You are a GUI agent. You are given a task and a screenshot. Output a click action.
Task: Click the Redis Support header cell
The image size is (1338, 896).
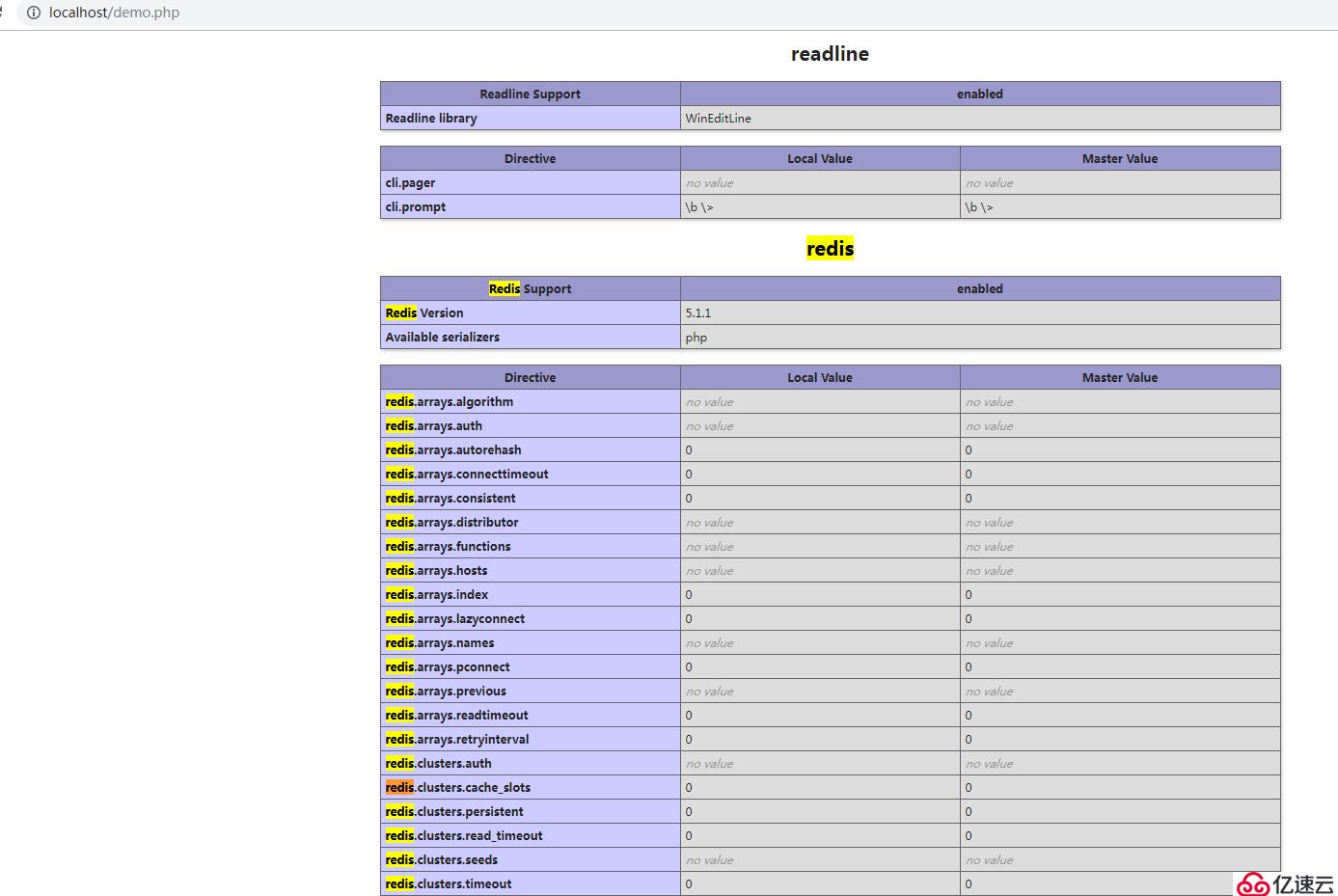pos(530,288)
